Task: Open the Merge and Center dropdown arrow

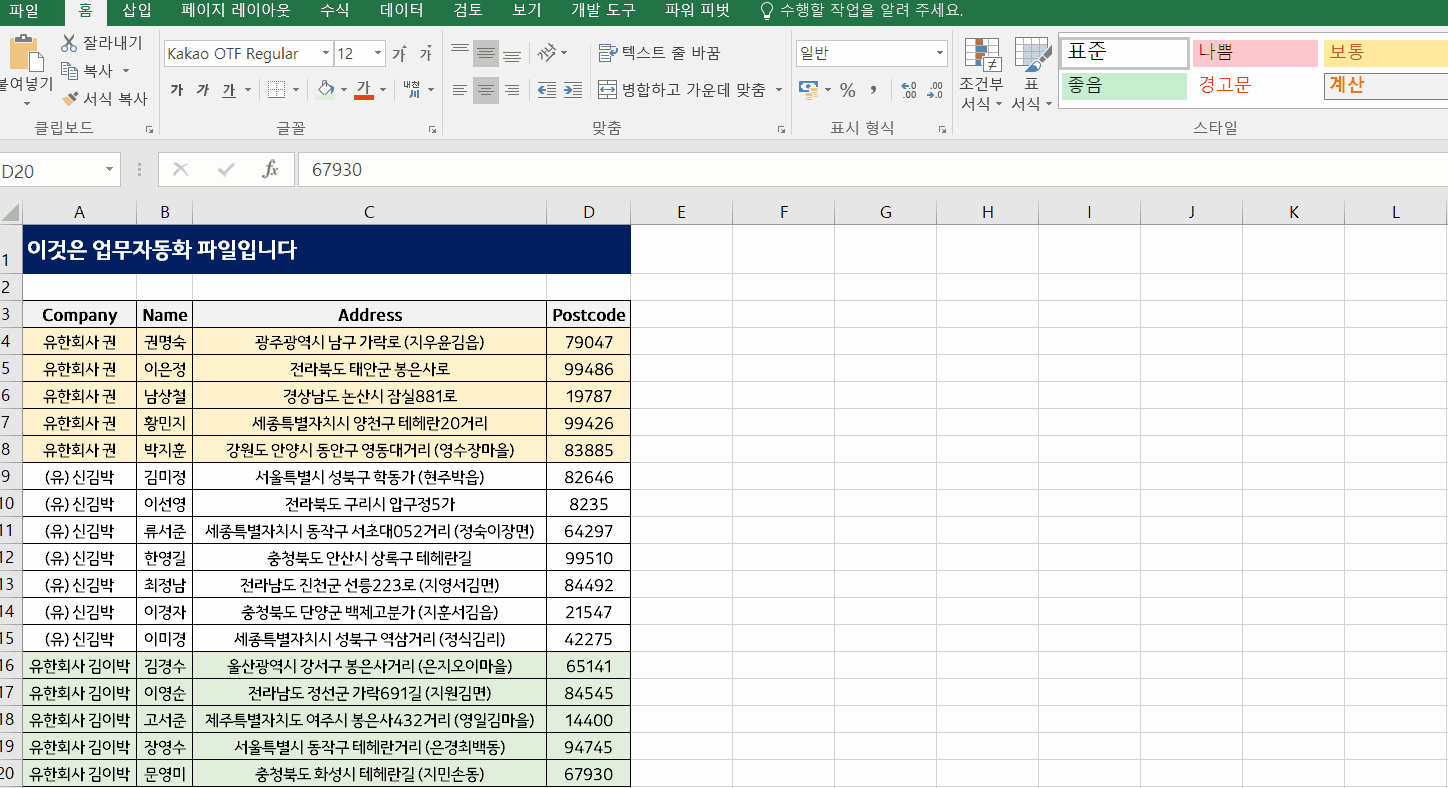Action: (x=779, y=90)
